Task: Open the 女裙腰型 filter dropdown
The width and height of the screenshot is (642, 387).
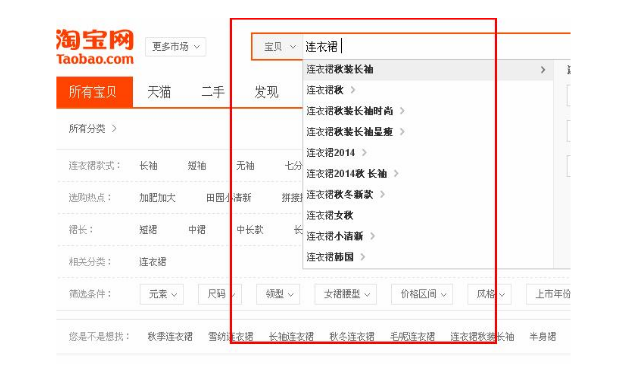Action: click(346, 294)
